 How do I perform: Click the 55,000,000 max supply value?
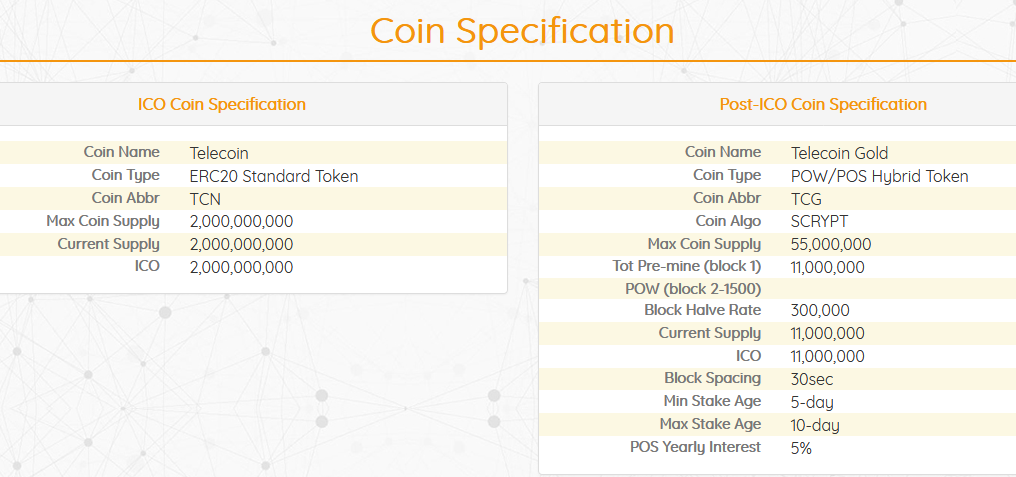[x=830, y=244]
